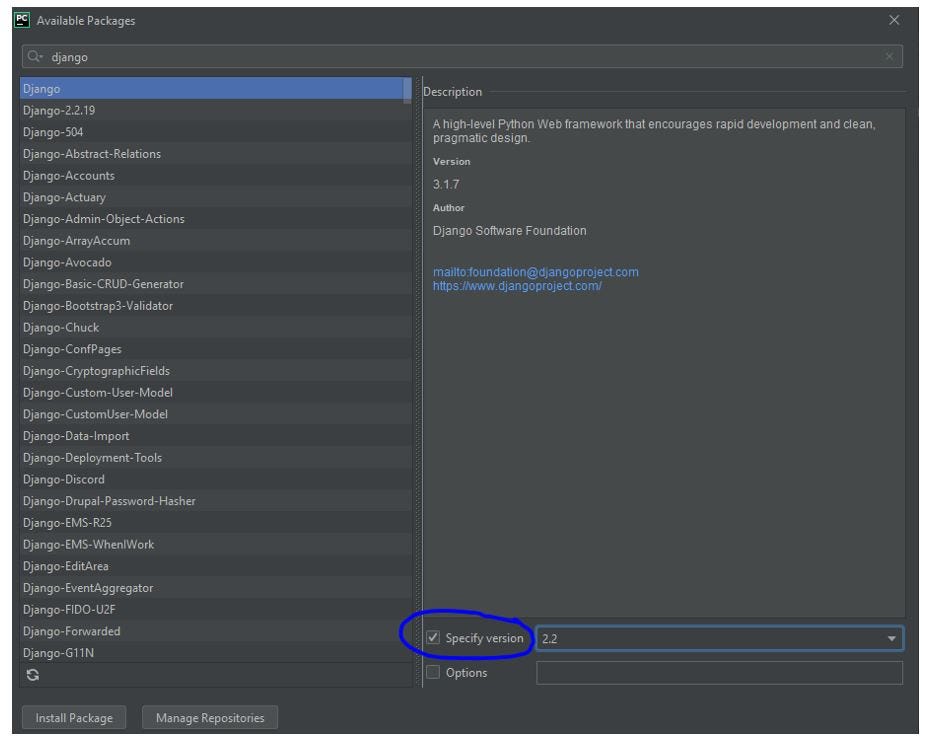This screenshot has width=929, height=743.
Task: Open Manage Repositories
Action: click(210, 718)
